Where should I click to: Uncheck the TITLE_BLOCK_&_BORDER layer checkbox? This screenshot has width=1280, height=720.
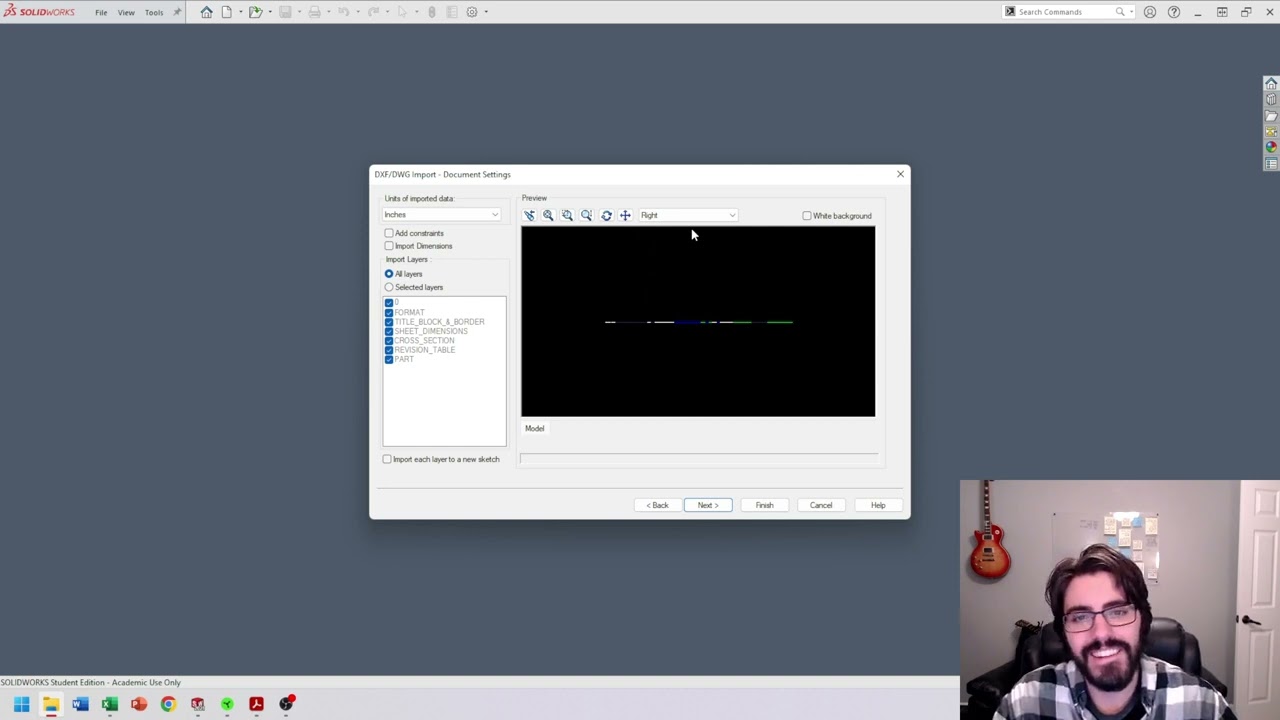coord(389,322)
